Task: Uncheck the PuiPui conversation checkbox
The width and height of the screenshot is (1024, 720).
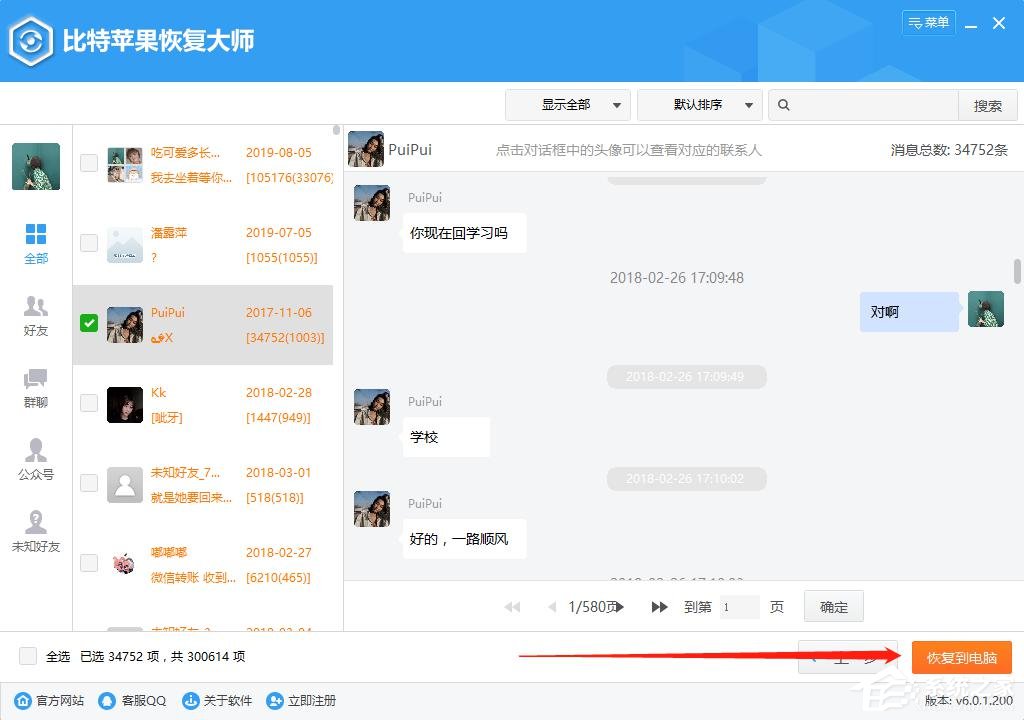Action: tap(88, 323)
